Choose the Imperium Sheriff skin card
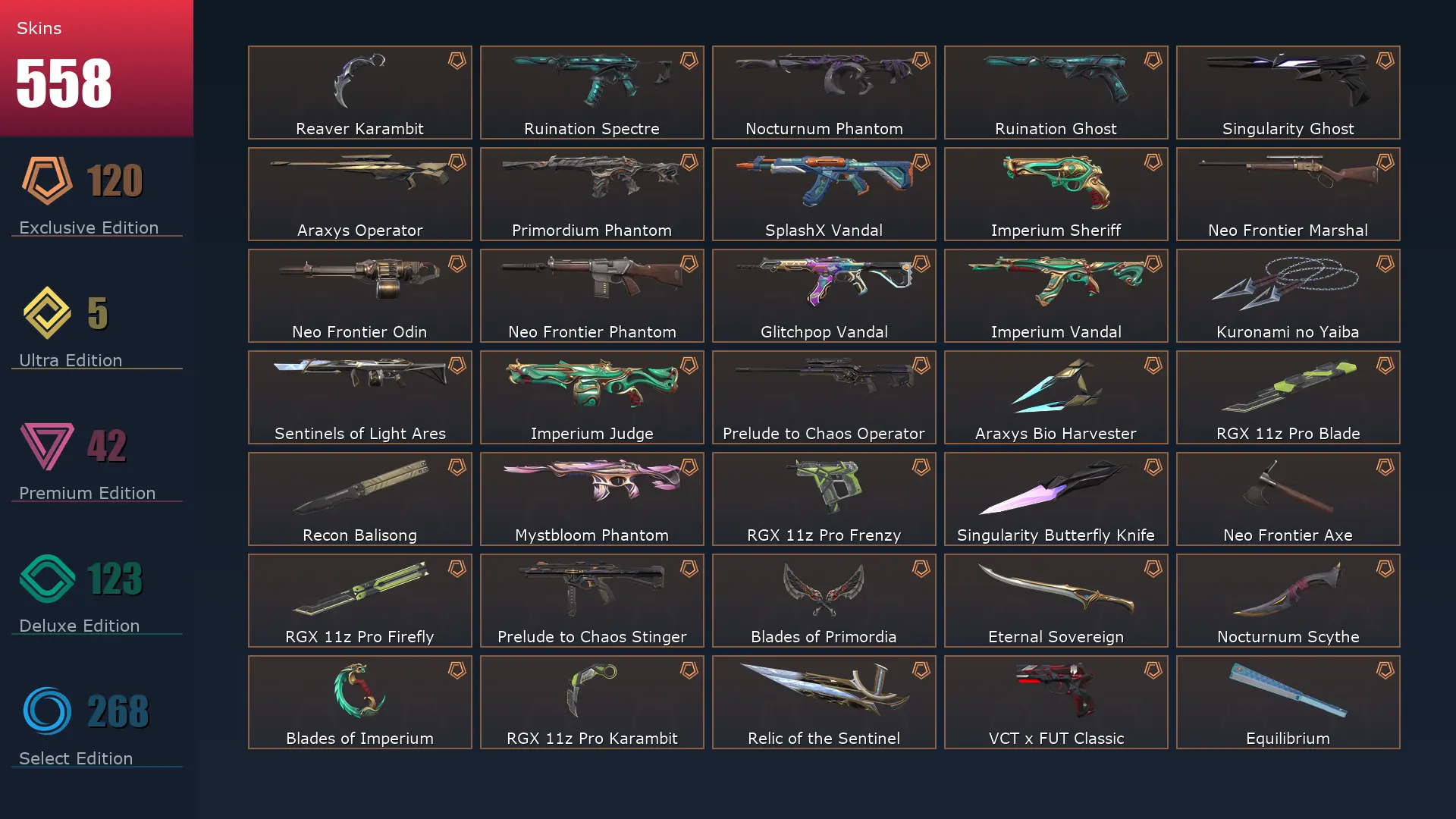This screenshot has width=1456, height=819. pyautogui.click(x=1056, y=194)
